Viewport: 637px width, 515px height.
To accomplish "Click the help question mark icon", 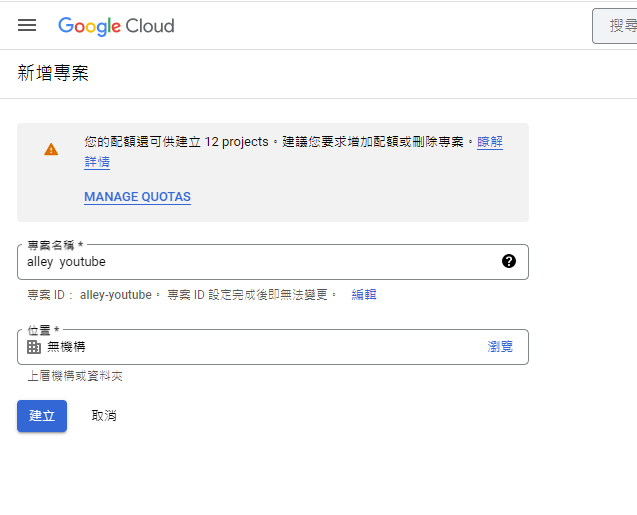I will coord(509,261).
